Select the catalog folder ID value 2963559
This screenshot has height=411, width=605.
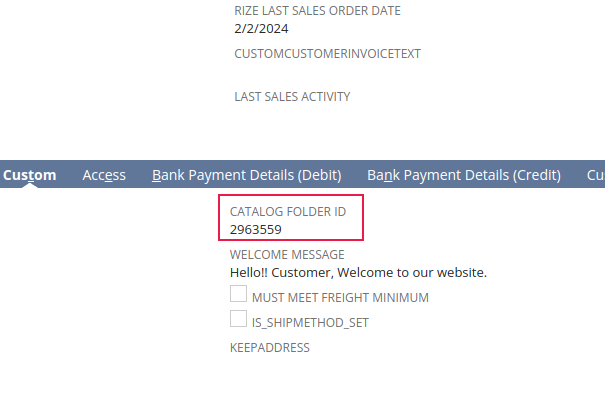tap(256, 230)
